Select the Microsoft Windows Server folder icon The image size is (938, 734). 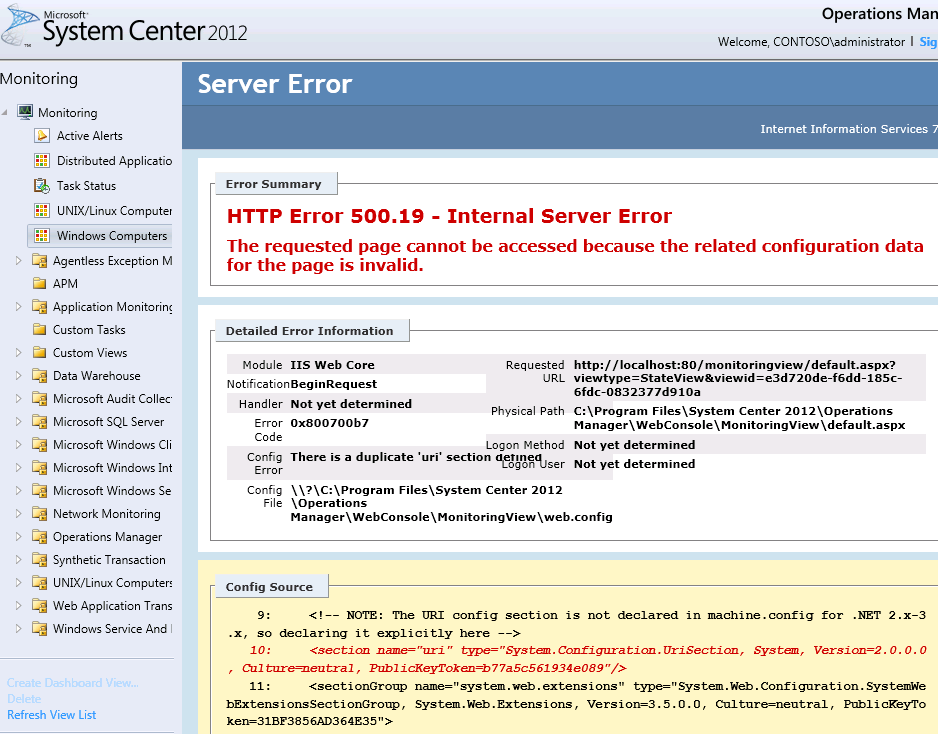[39, 491]
